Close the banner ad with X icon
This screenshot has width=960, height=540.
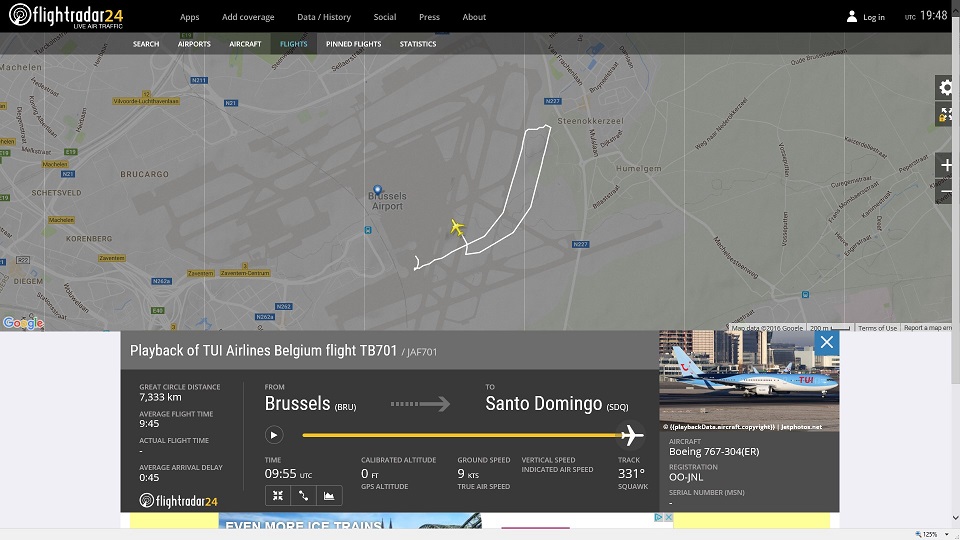pyautogui.click(x=669, y=517)
